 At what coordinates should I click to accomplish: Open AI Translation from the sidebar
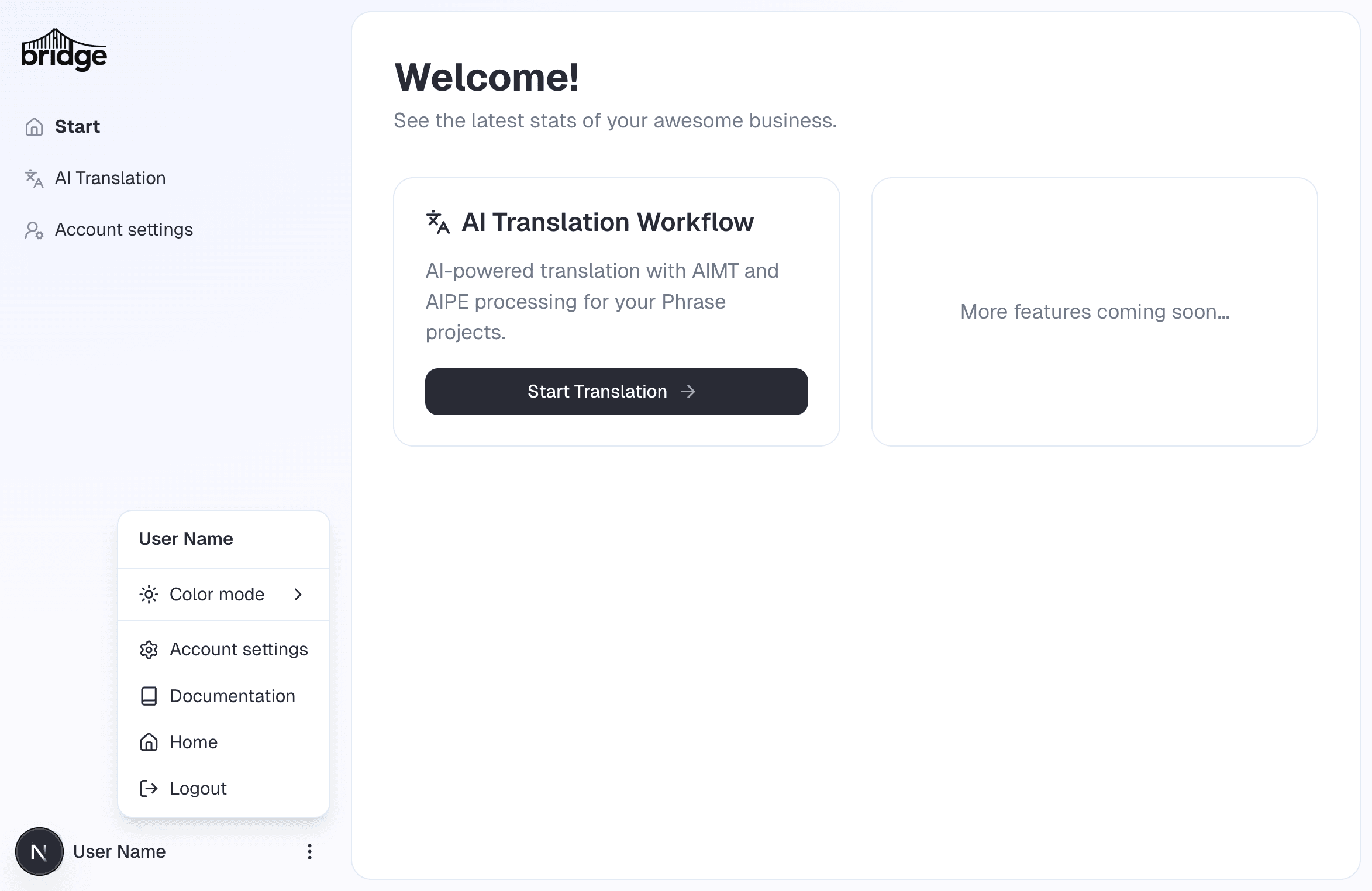coord(110,178)
